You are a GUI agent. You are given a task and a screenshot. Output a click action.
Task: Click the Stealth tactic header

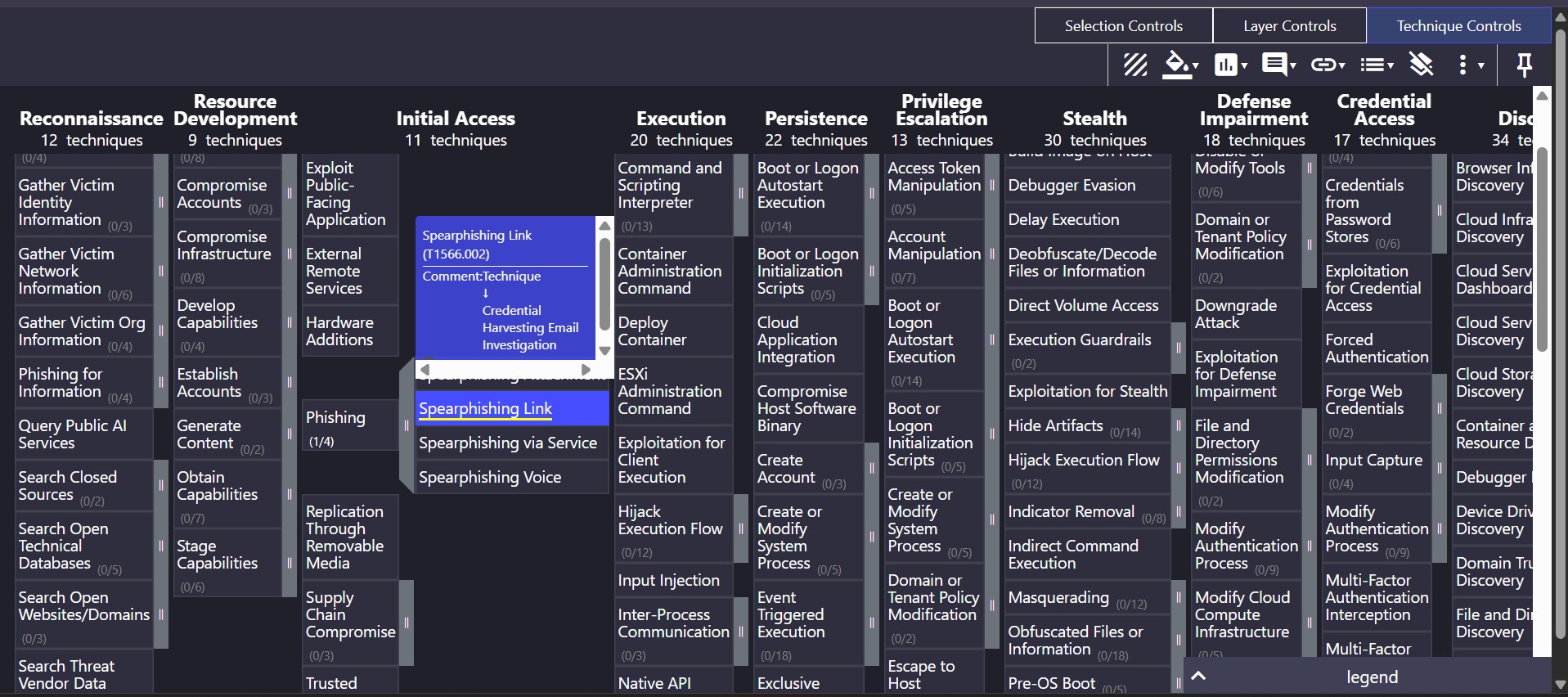pos(1094,119)
